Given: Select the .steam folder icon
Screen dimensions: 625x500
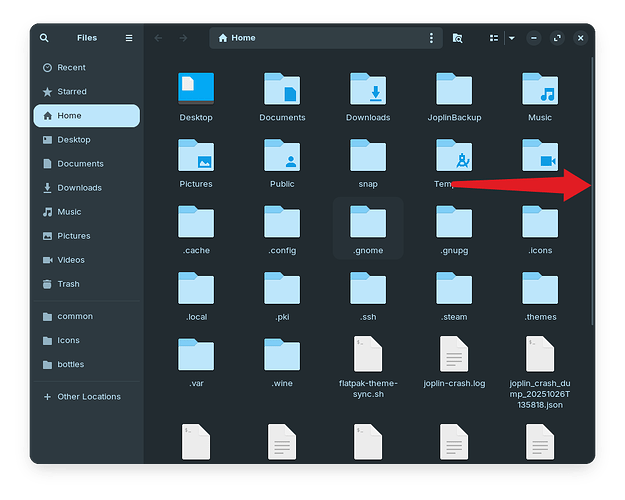Looking at the screenshot, I should click(x=454, y=290).
